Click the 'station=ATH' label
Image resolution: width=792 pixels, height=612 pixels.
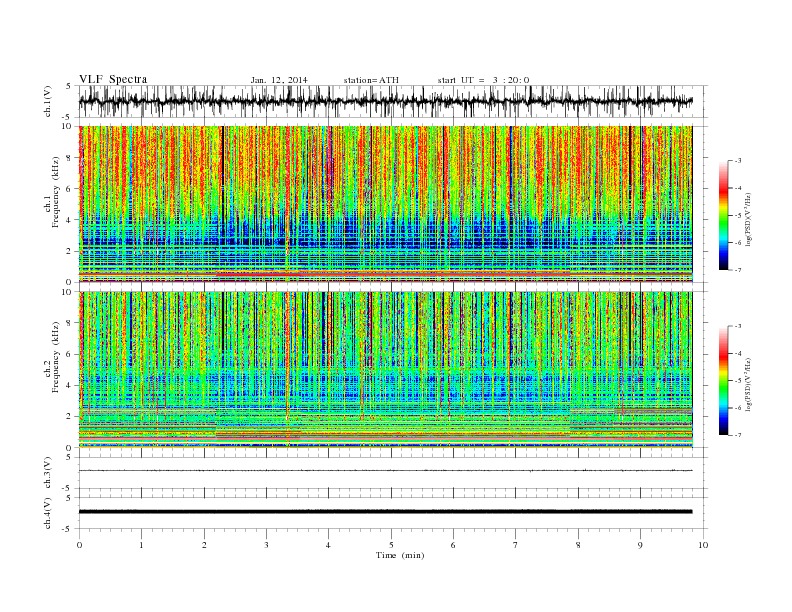point(371,80)
